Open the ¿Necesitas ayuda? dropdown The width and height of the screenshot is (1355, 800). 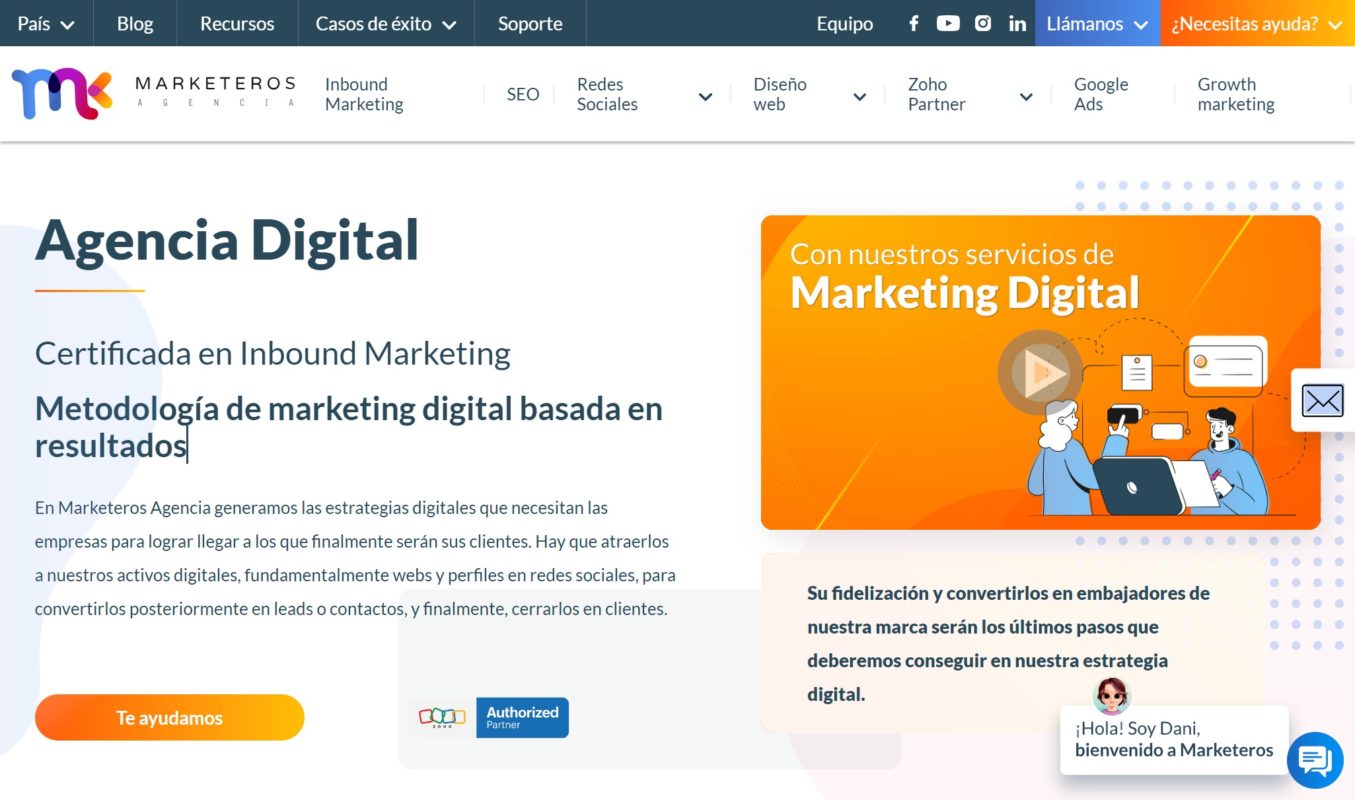pos(1257,23)
